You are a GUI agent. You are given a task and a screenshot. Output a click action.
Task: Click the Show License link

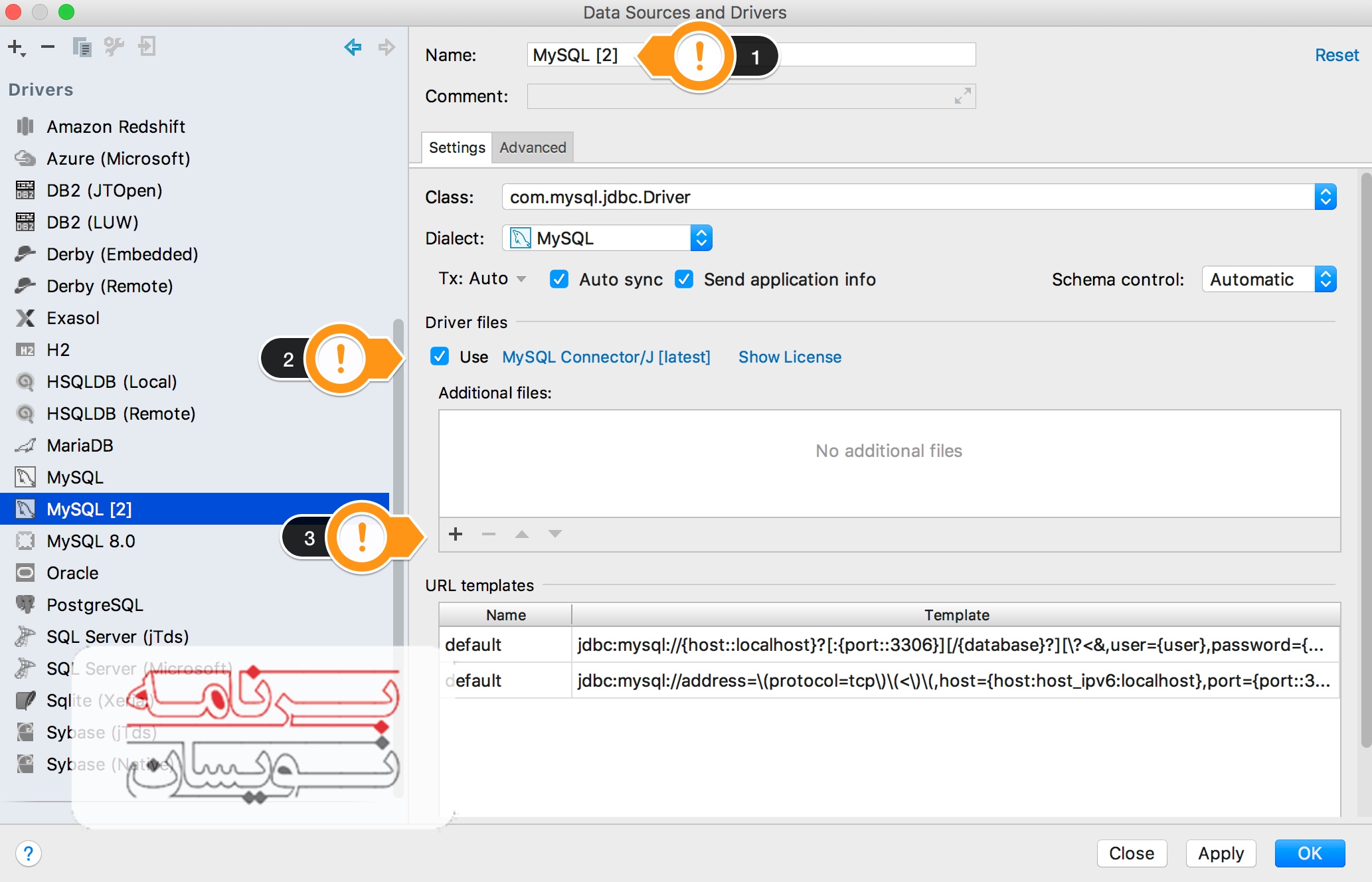click(x=790, y=357)
